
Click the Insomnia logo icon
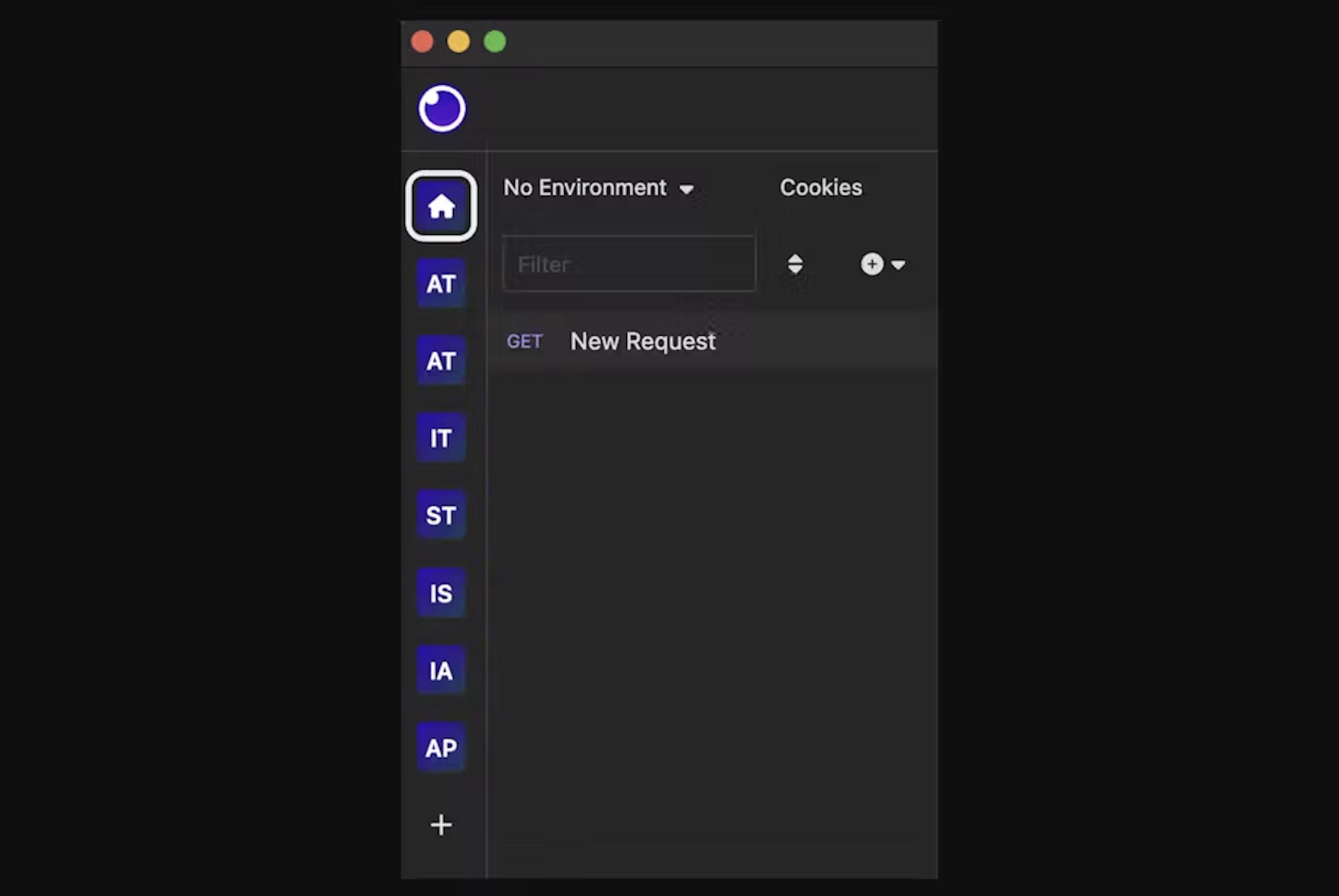(x=441, y=109)
